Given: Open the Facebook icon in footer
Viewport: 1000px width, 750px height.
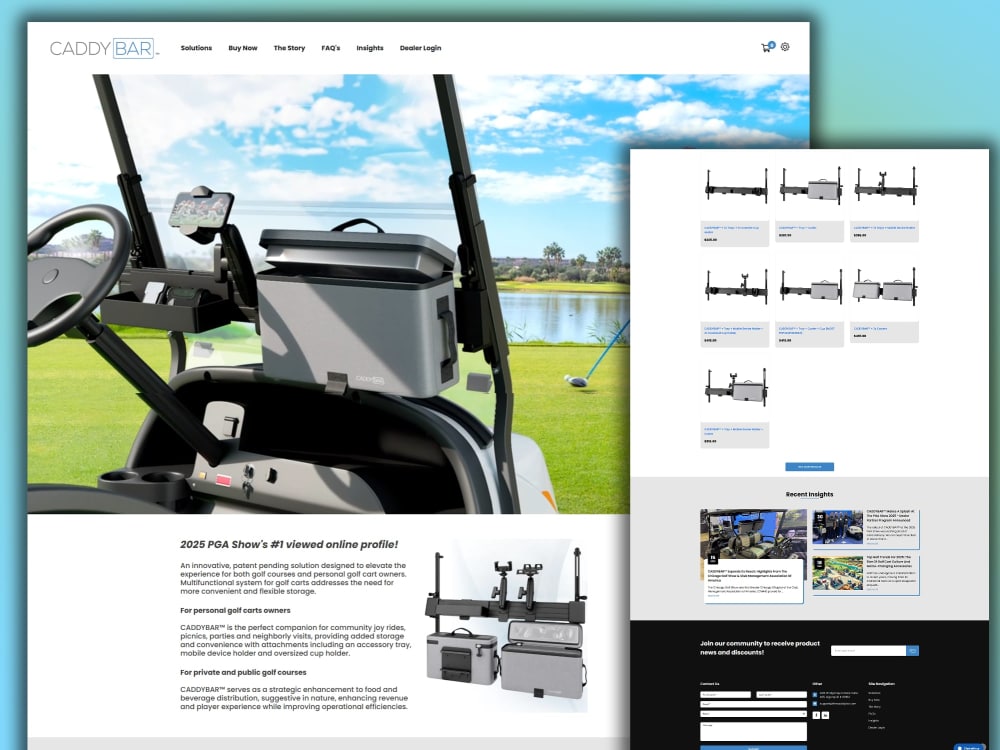Looking at the screenshot, I should 816,715.
